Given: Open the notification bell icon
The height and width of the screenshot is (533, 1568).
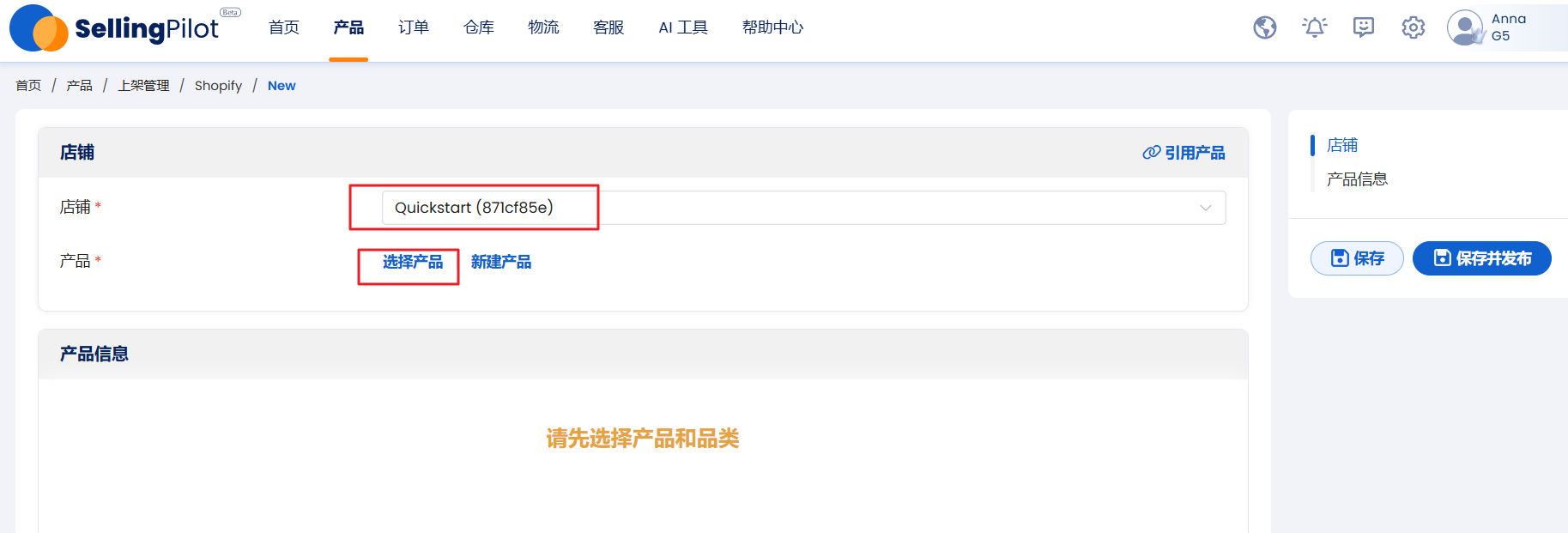Looking at the screenshot, I should [x=1314, y=27].
